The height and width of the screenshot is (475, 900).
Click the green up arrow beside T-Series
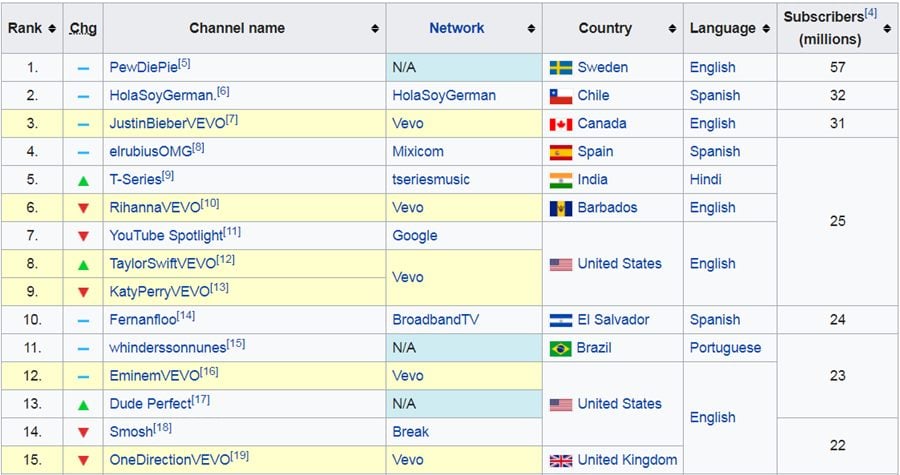pos(83,181)
